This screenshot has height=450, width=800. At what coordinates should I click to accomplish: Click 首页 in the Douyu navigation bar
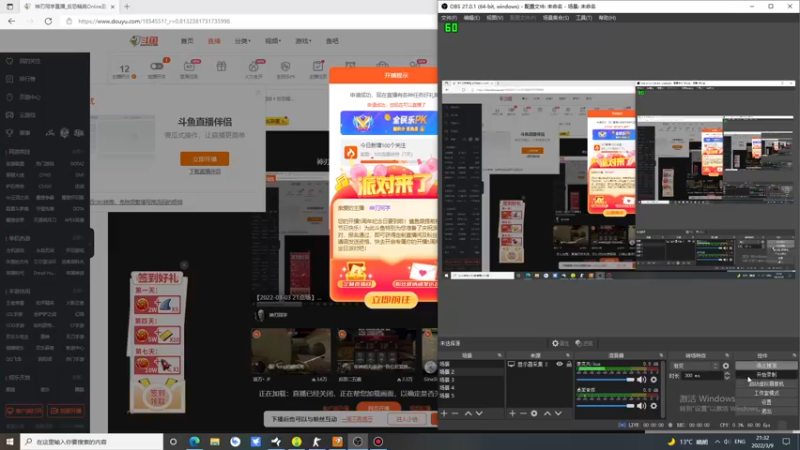point(187,41)
